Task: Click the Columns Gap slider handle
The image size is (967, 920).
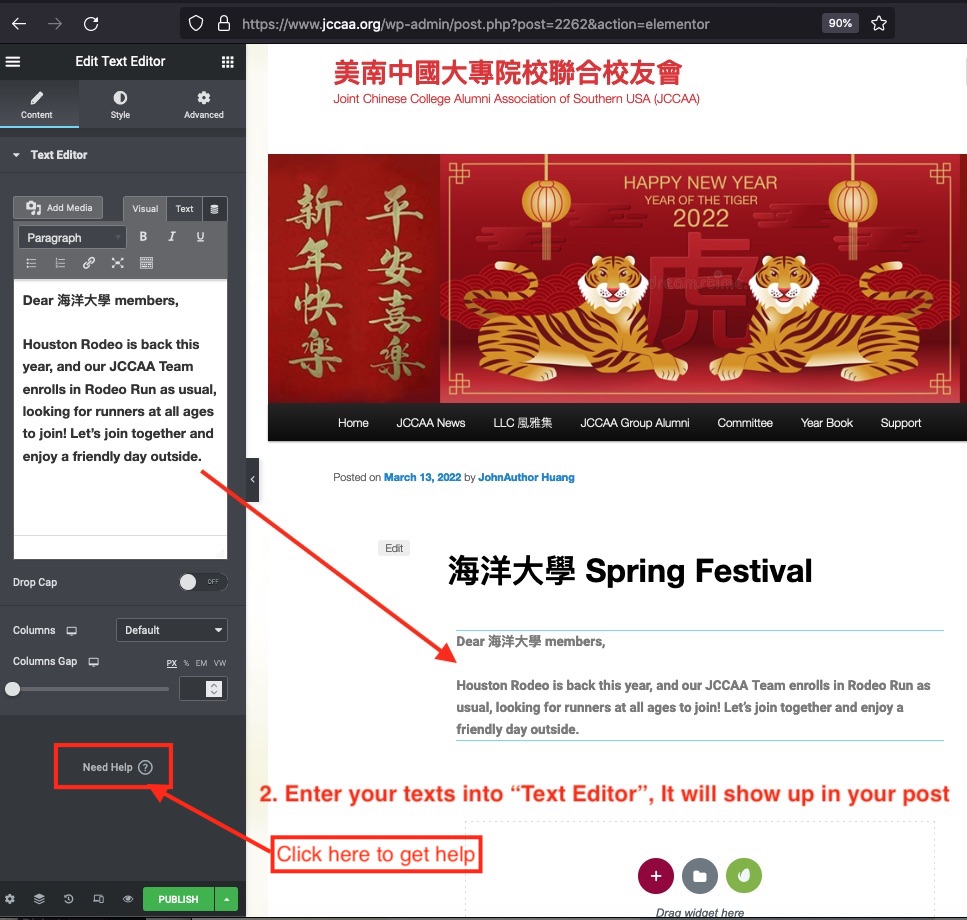Action: coord(12,689)
